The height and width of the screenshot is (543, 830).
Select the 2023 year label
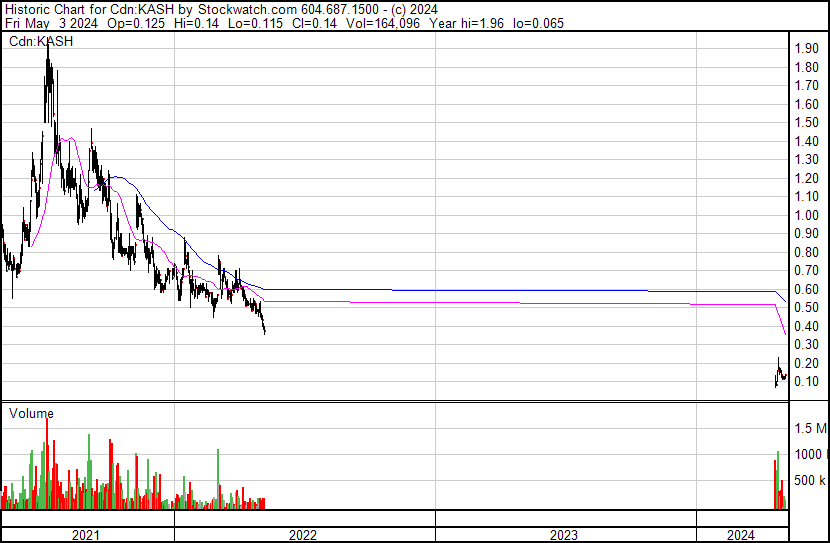click(x=564, y=535)
